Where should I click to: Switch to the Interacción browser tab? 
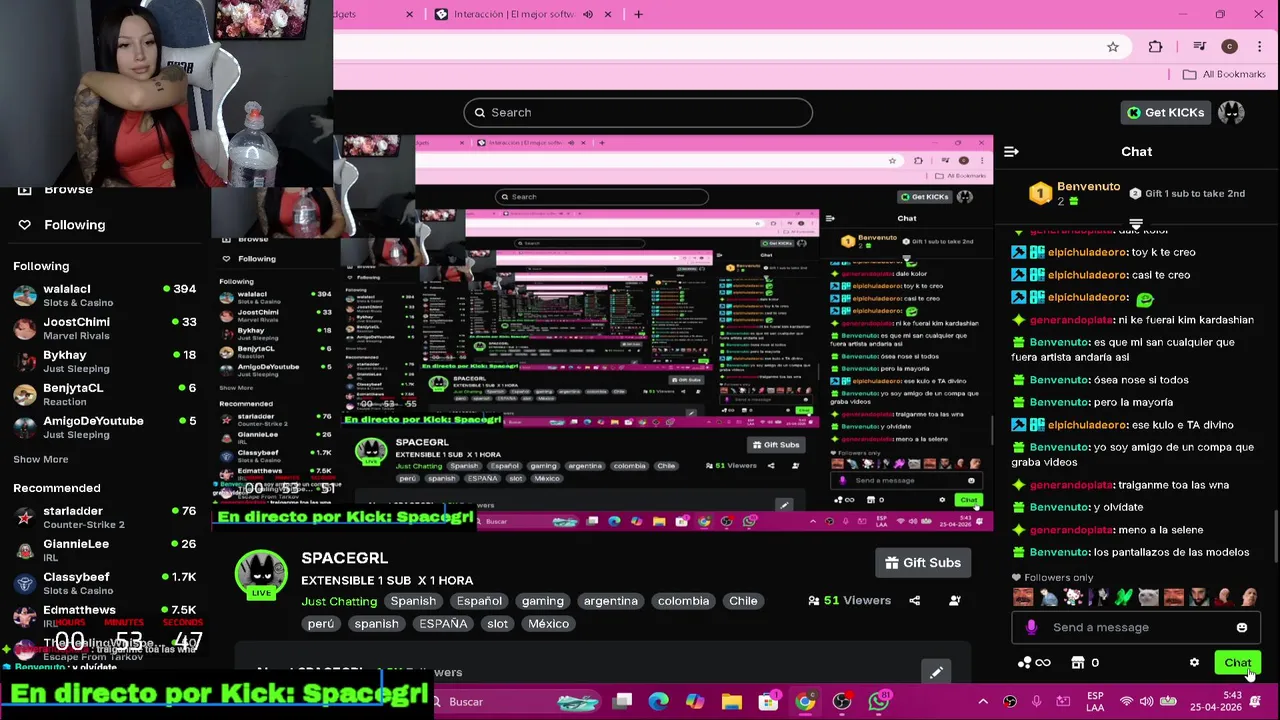click(513, 14)
